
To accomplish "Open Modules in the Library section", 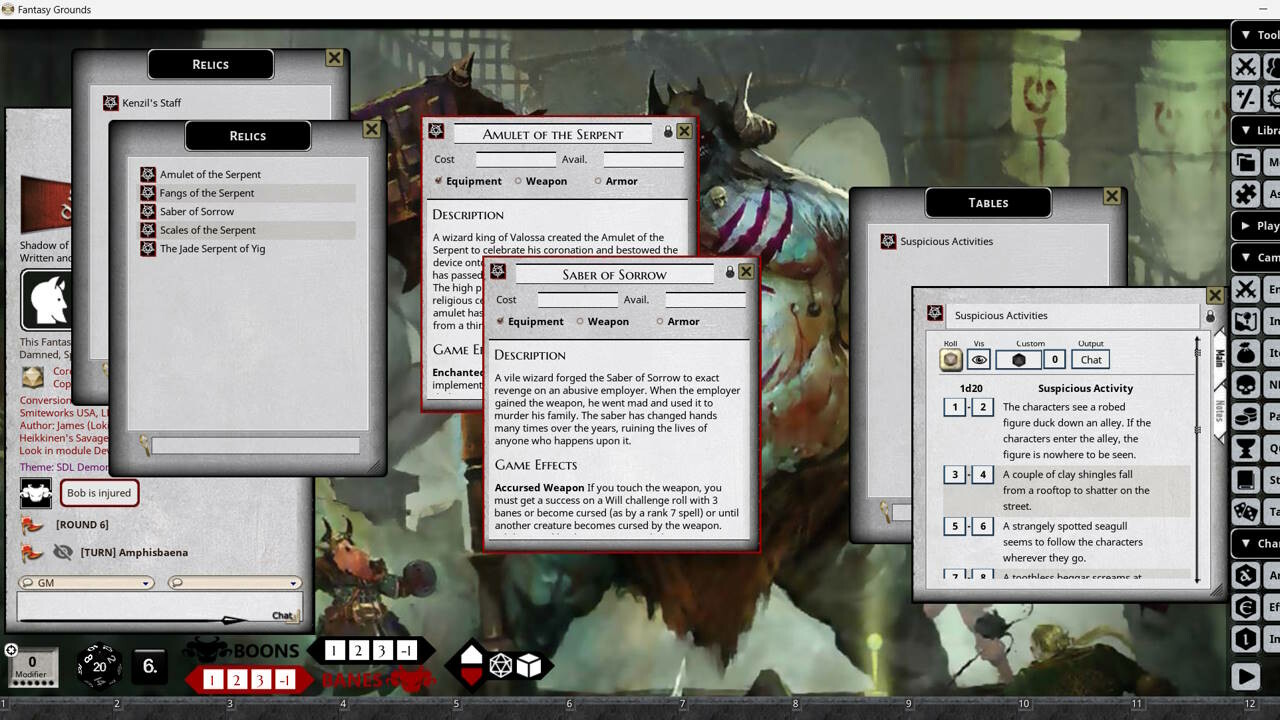I will click(x=1247, y=162).
